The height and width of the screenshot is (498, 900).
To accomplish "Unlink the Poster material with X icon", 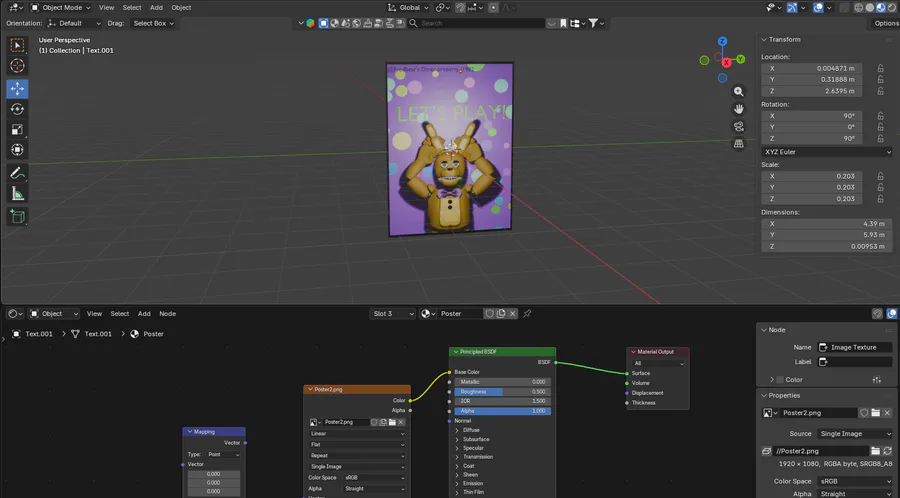I will tap(513, 314).
